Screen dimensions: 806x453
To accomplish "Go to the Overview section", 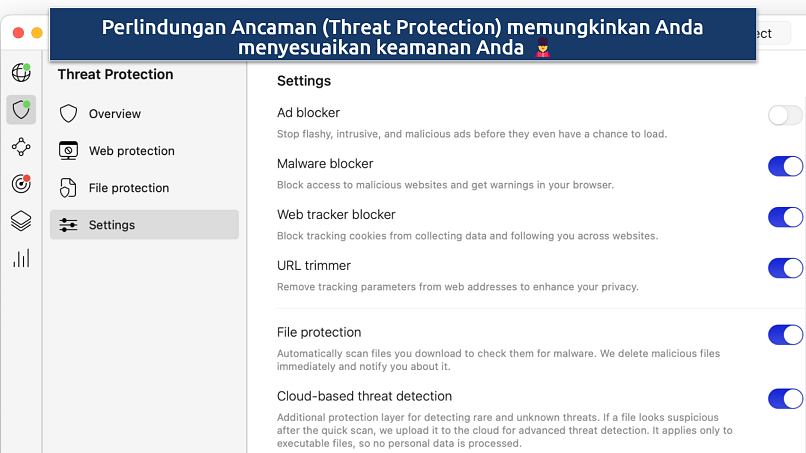I will click(x=115, y=114).
